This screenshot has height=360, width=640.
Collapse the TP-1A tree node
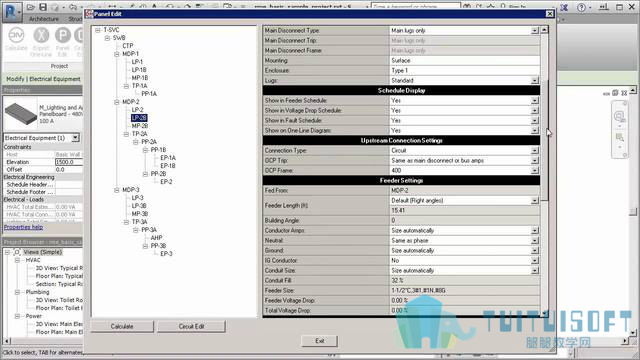pyautogui.click(x=126, y=86)
